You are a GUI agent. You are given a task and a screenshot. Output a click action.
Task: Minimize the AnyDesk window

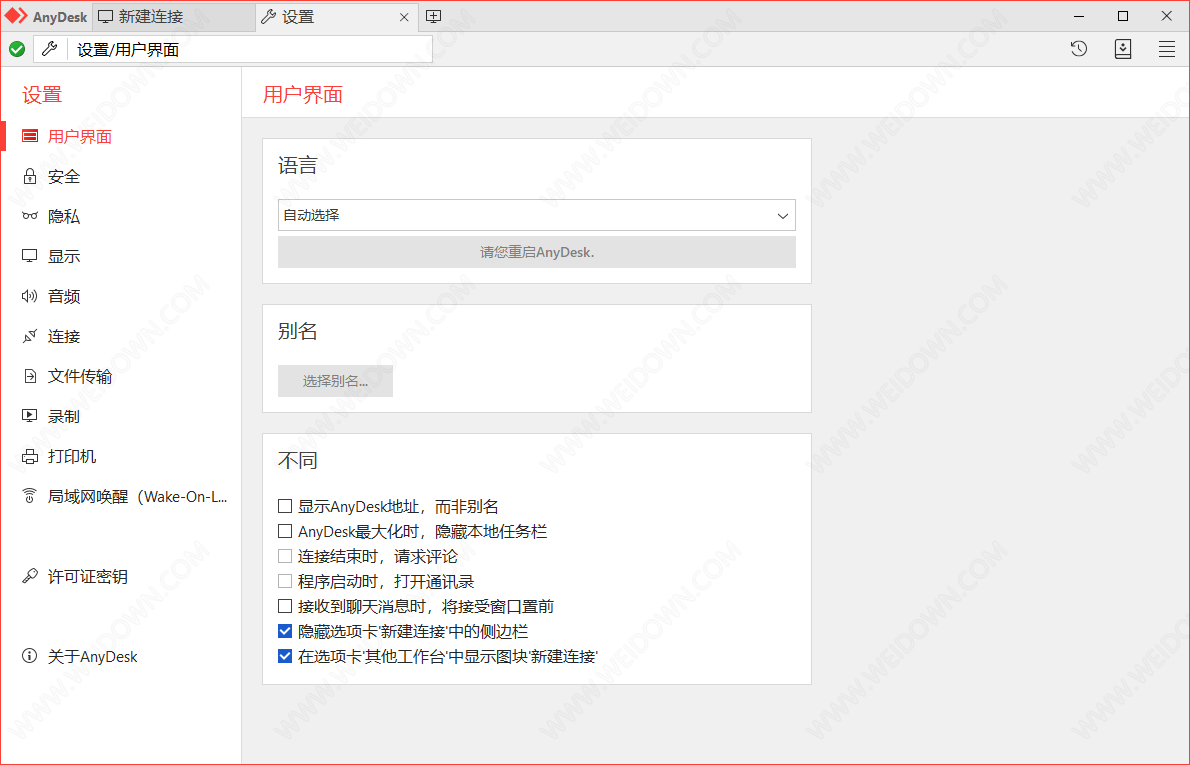click(1079, 16)
